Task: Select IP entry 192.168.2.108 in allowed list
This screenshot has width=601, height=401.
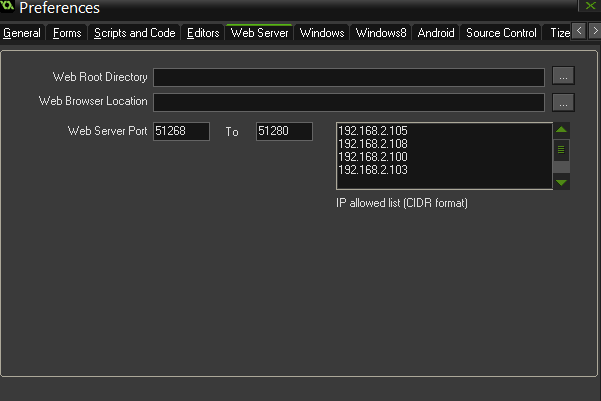Action: click(374, 144)
